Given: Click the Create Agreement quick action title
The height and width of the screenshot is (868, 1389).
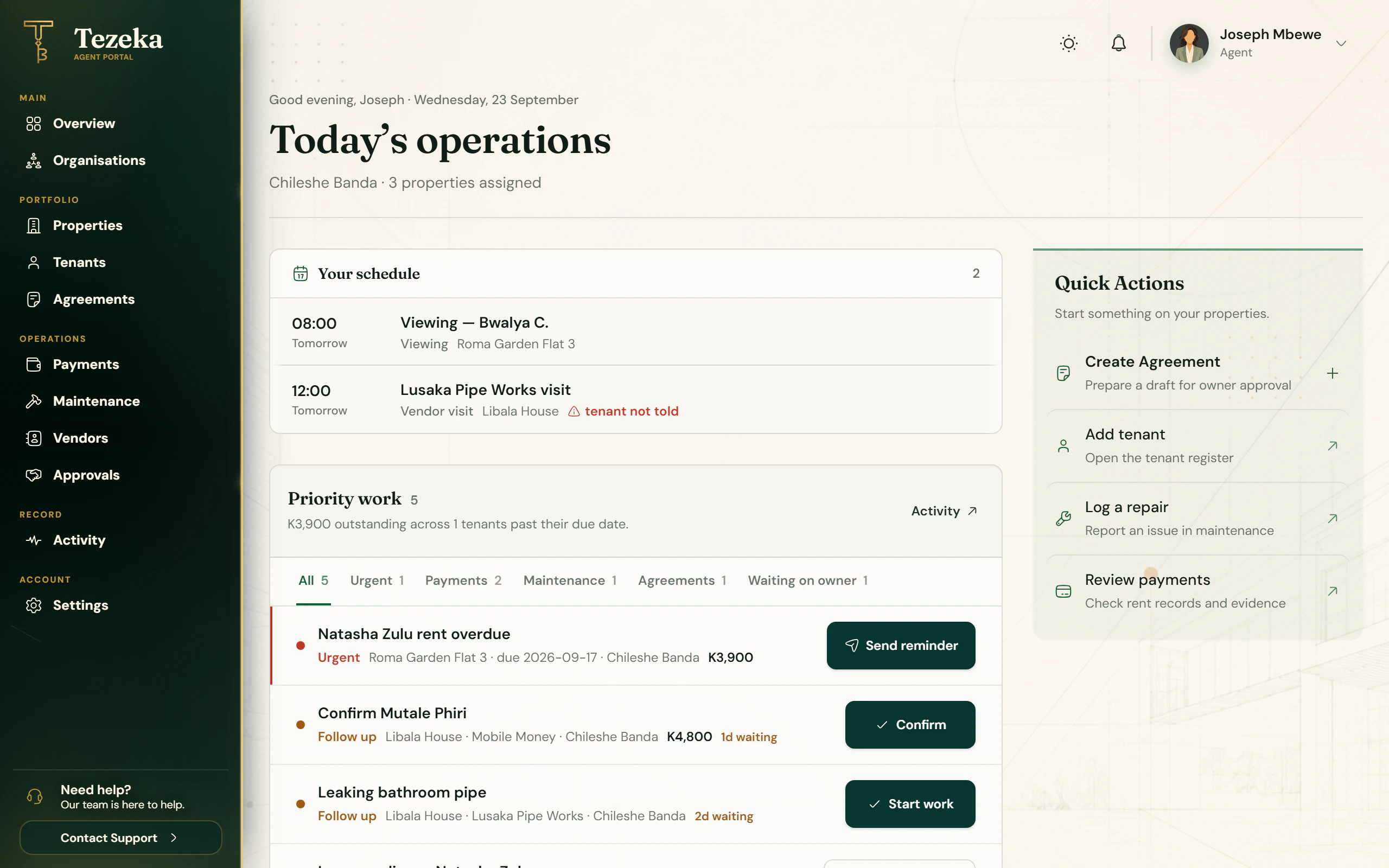Looking at the screenshot, I should coord(1152,362).
